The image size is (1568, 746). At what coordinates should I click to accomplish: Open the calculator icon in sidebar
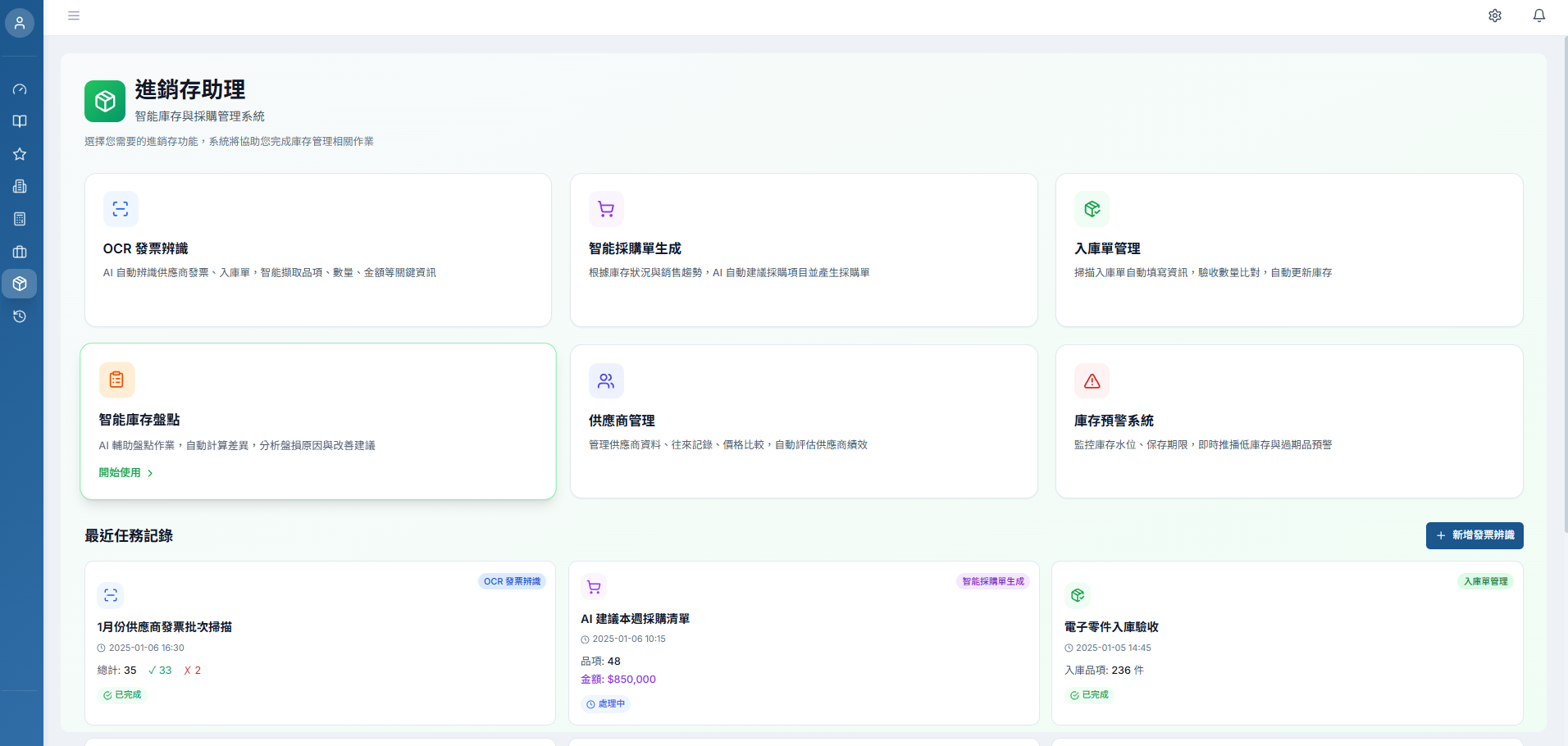pos(20,219)
